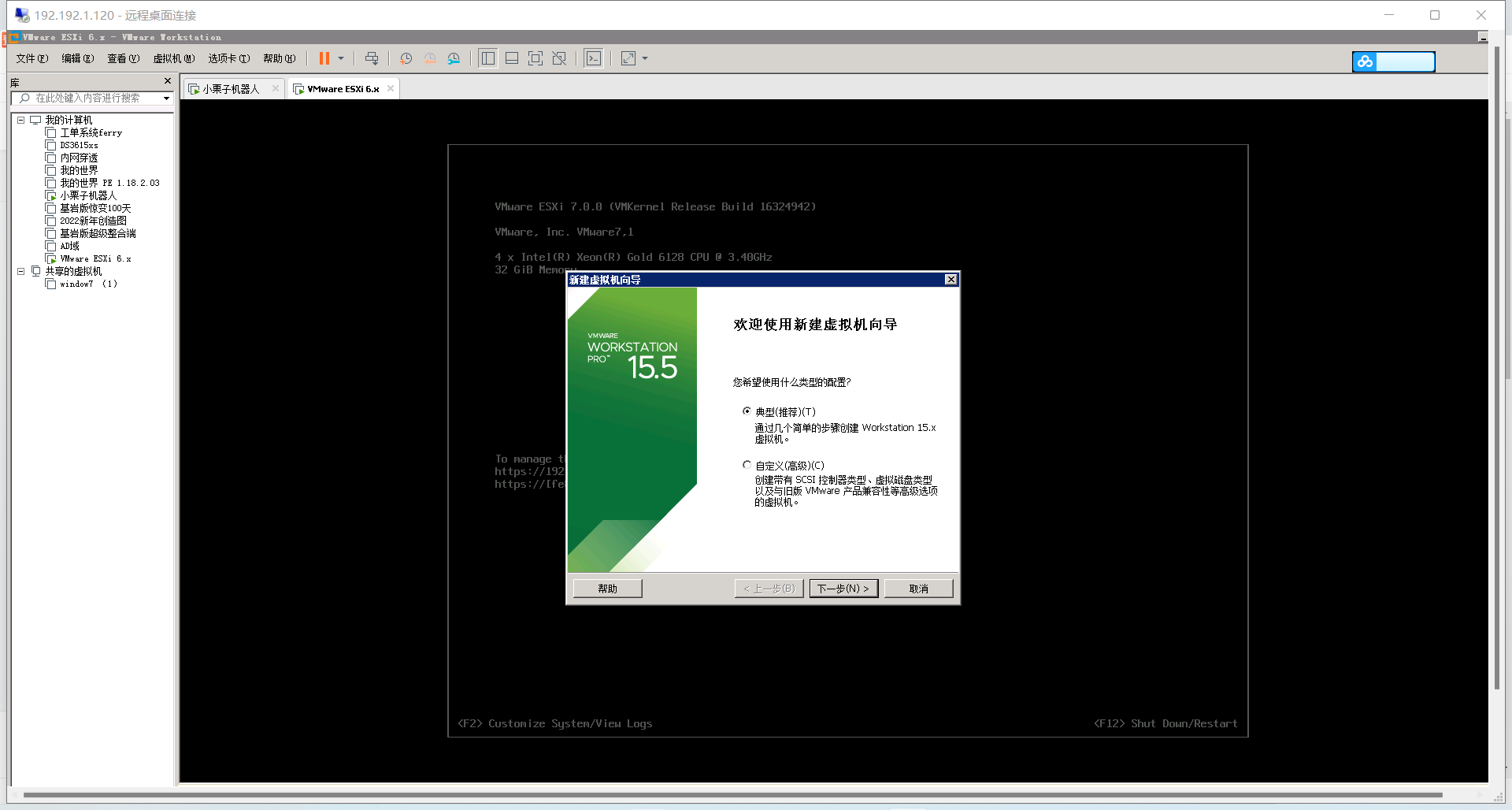Screen dimensions: 1512x810
Task: Close the 库 library panel
Action: 168,81
